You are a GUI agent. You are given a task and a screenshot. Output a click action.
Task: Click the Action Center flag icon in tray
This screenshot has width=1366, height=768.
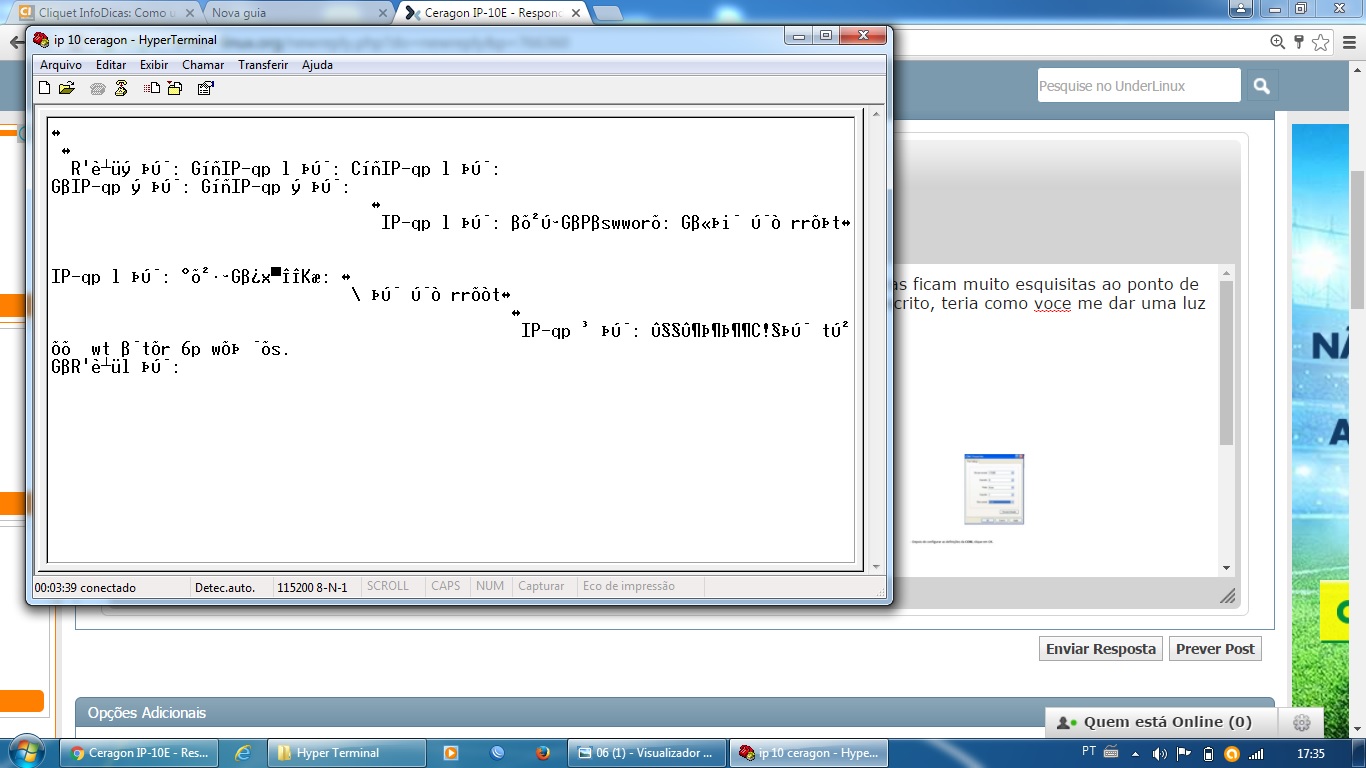coord(1184,753)
